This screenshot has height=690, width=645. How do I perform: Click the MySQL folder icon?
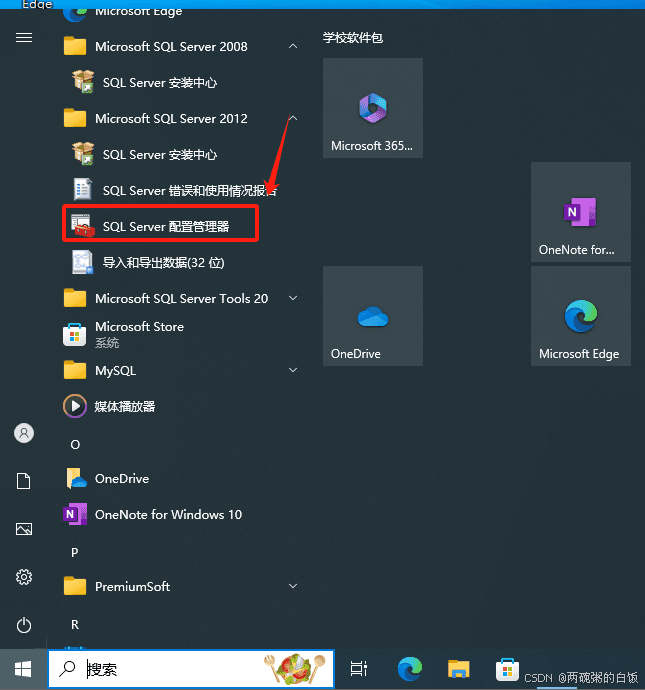point(75,371)
